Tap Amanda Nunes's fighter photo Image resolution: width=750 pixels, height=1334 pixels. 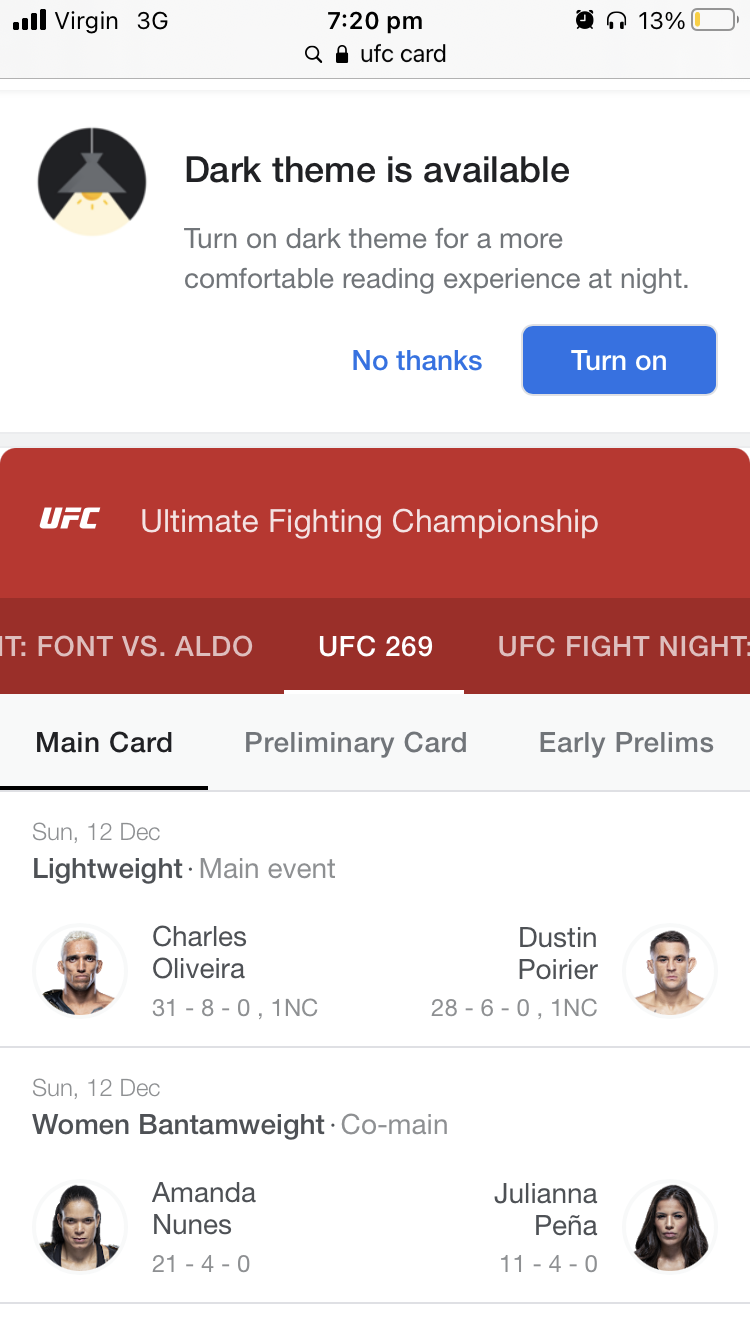coord(80,1226)
